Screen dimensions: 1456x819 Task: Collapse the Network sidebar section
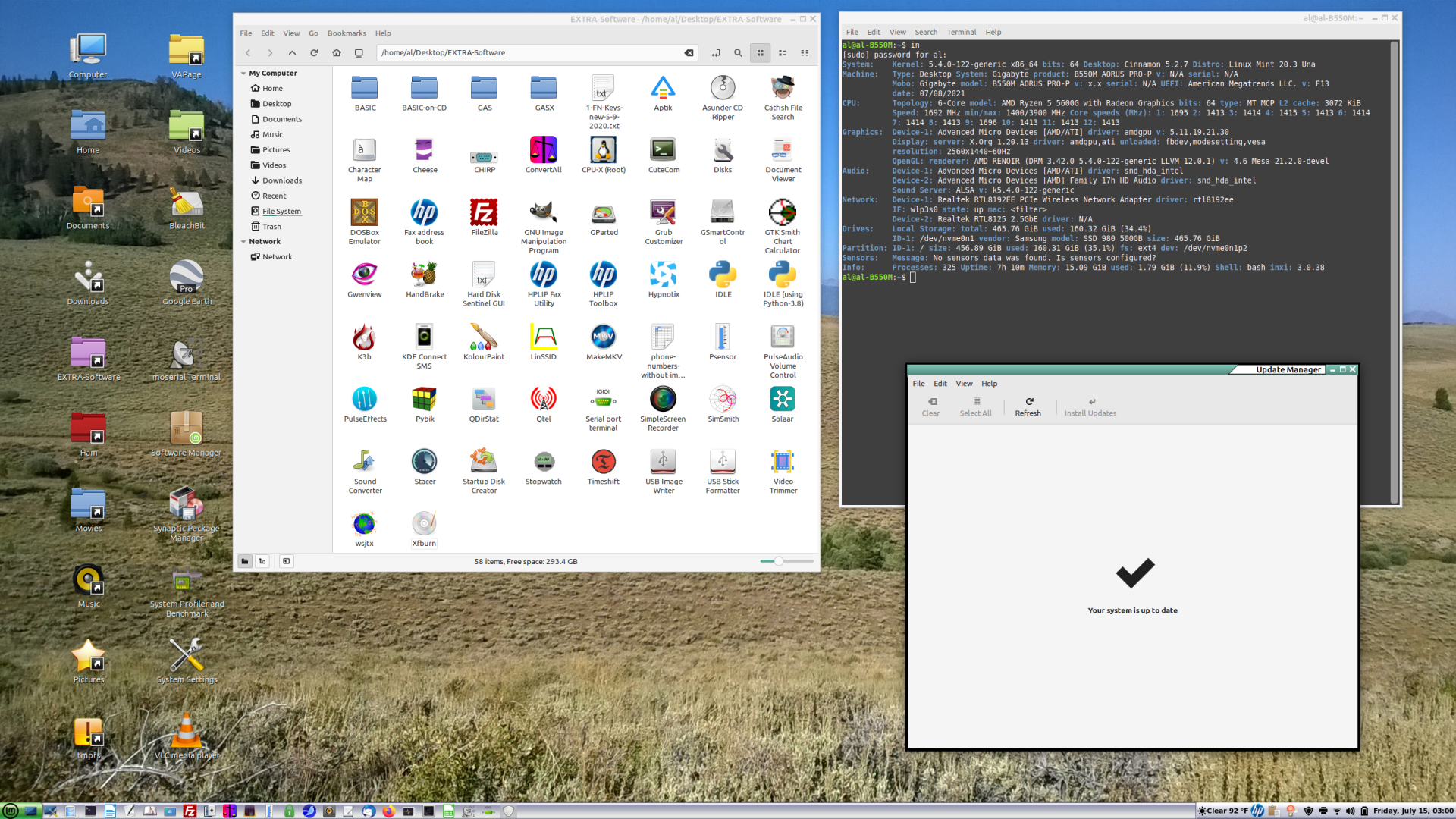243,242
